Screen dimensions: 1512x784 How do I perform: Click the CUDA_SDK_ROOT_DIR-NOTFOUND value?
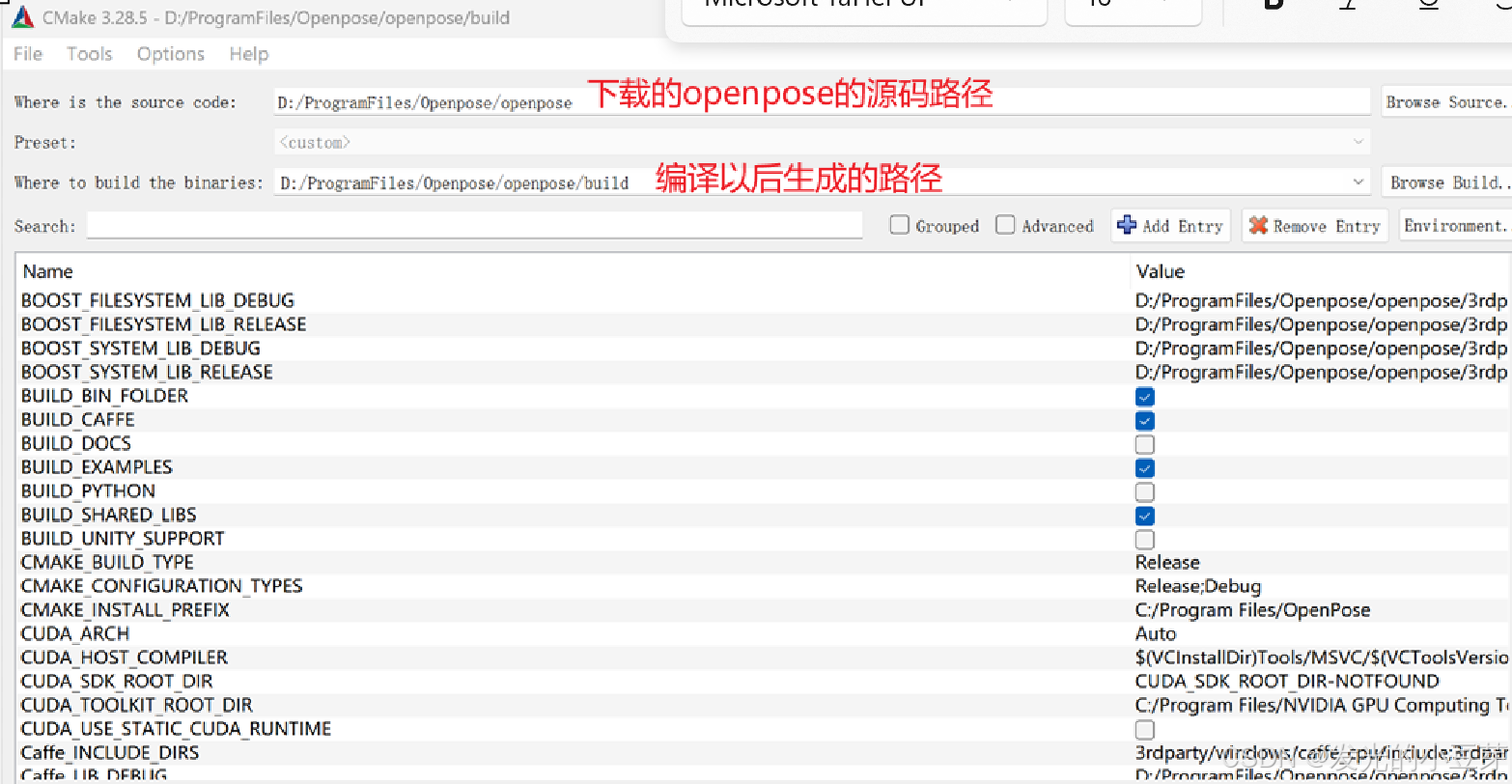pyautogui.click(x=1287, y=681)
